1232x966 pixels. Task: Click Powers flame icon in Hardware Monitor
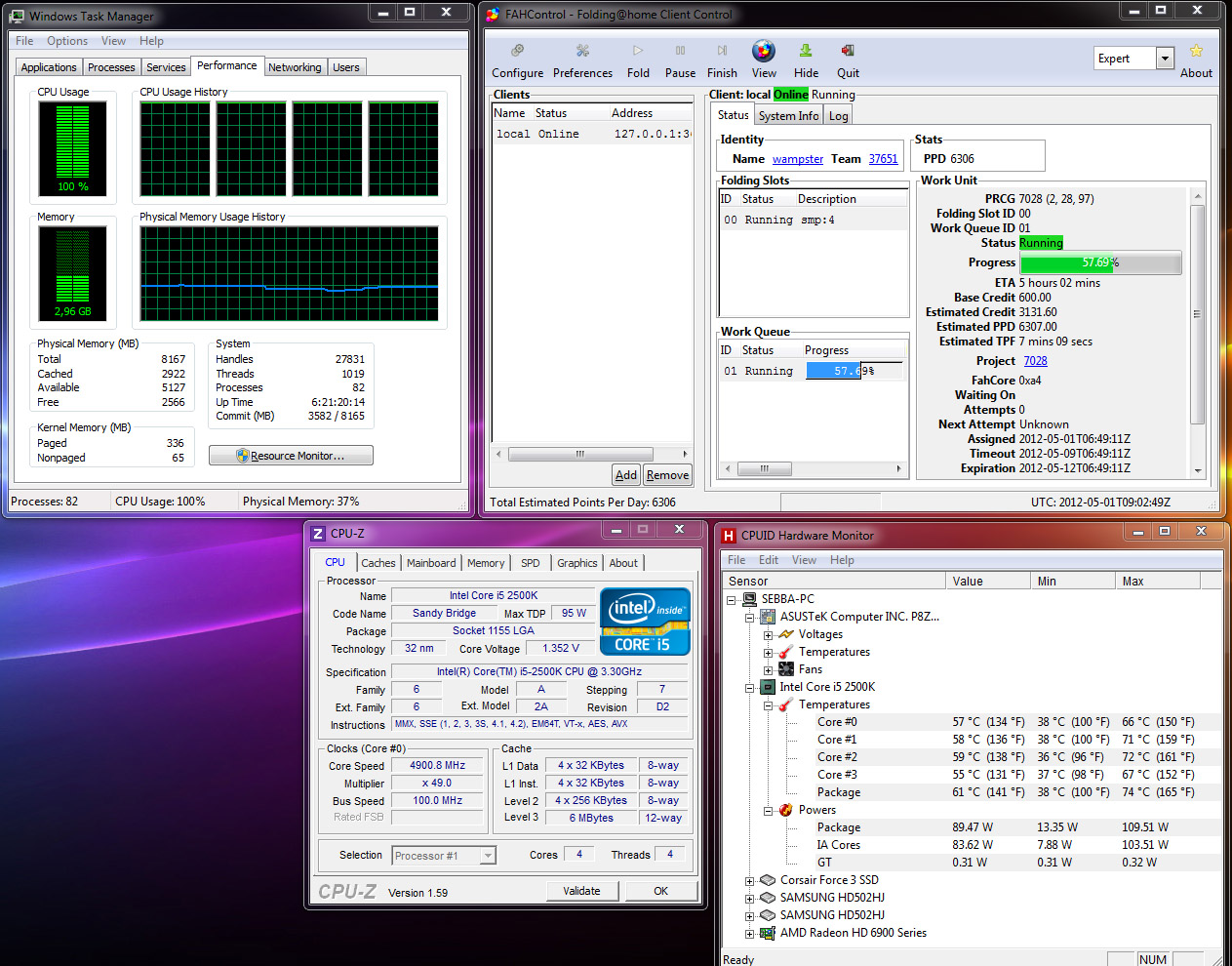pos(786,810)
